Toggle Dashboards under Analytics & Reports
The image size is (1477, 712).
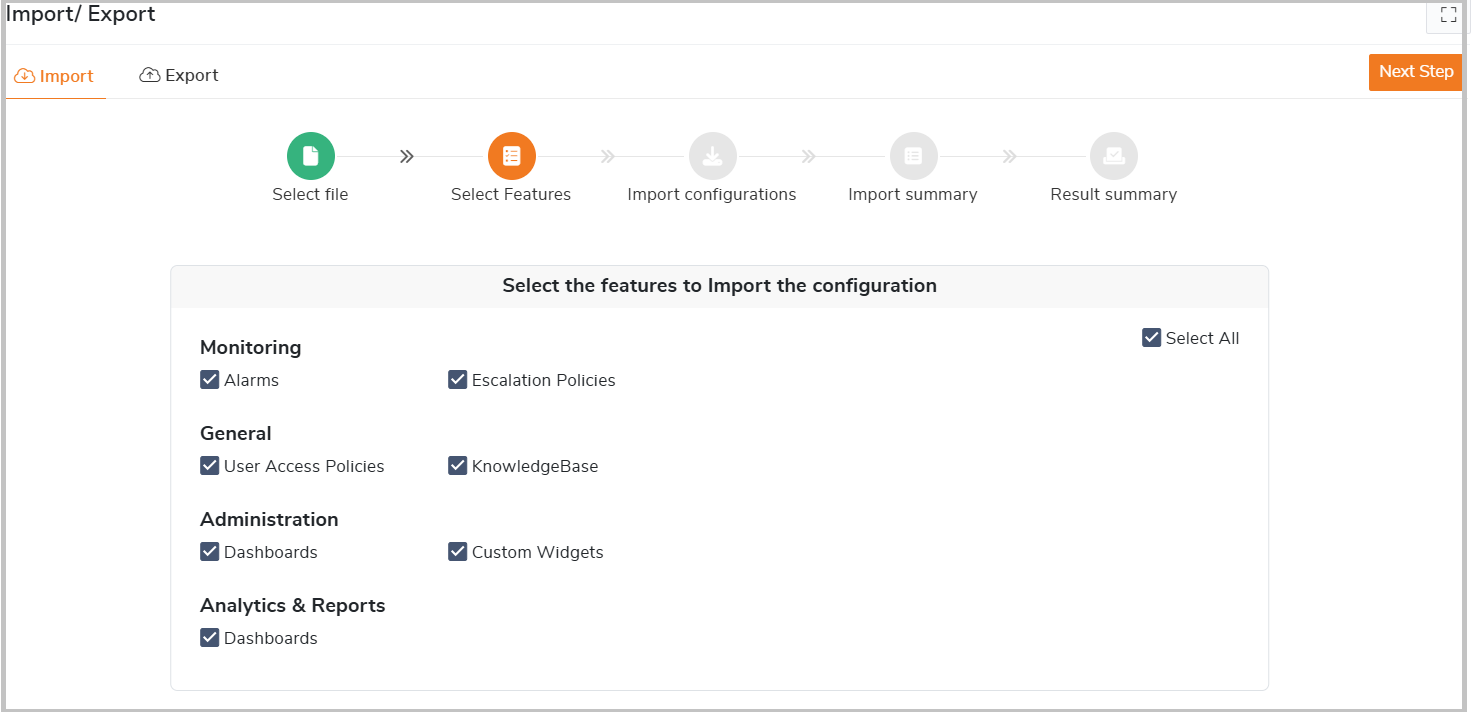click(210, 638)
